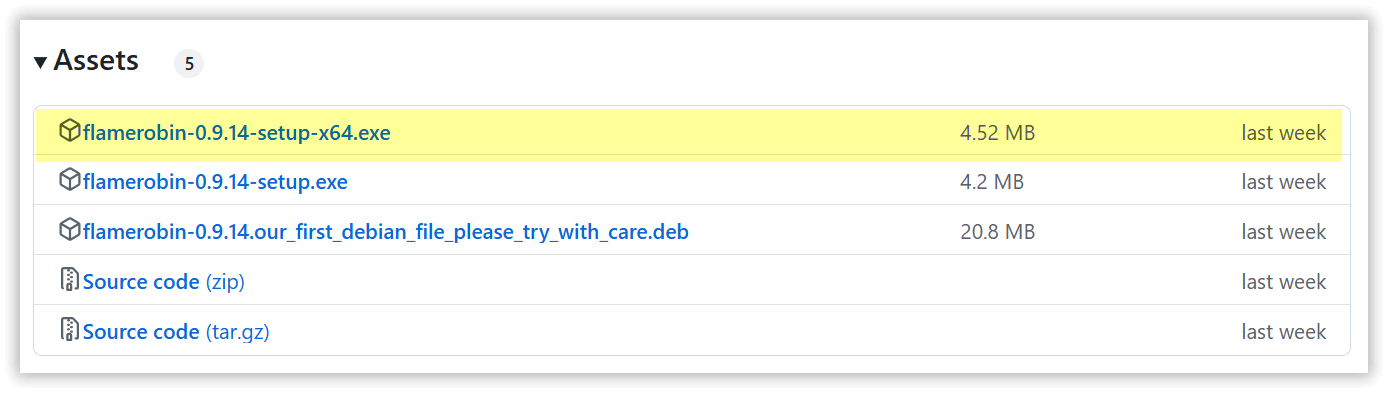Viewport: 1388px width, 393px height.
Task: Click zip file icon beside Source code (zip)
Action: [x=69, y=280]
